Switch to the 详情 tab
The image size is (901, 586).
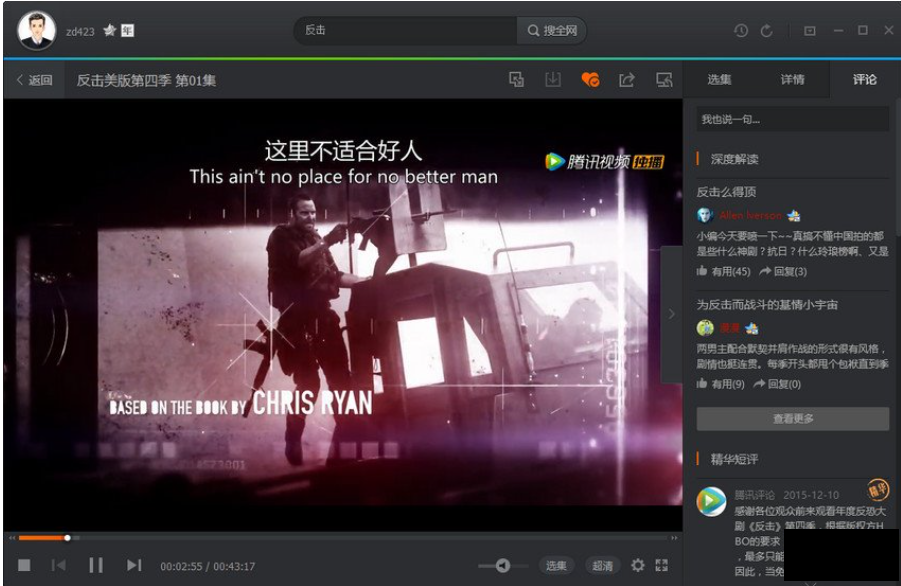[x=794, y=79]
